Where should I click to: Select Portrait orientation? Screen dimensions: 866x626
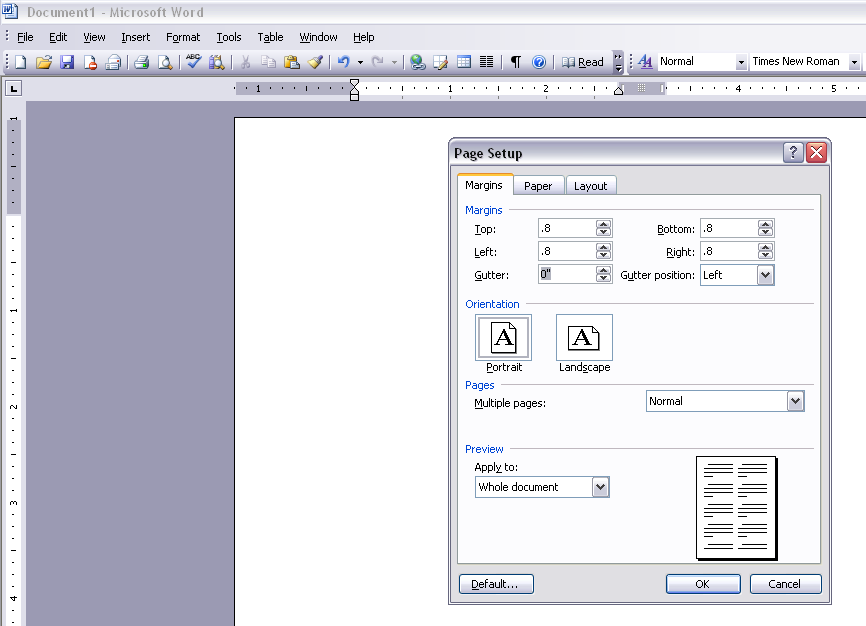click(503, 338)
